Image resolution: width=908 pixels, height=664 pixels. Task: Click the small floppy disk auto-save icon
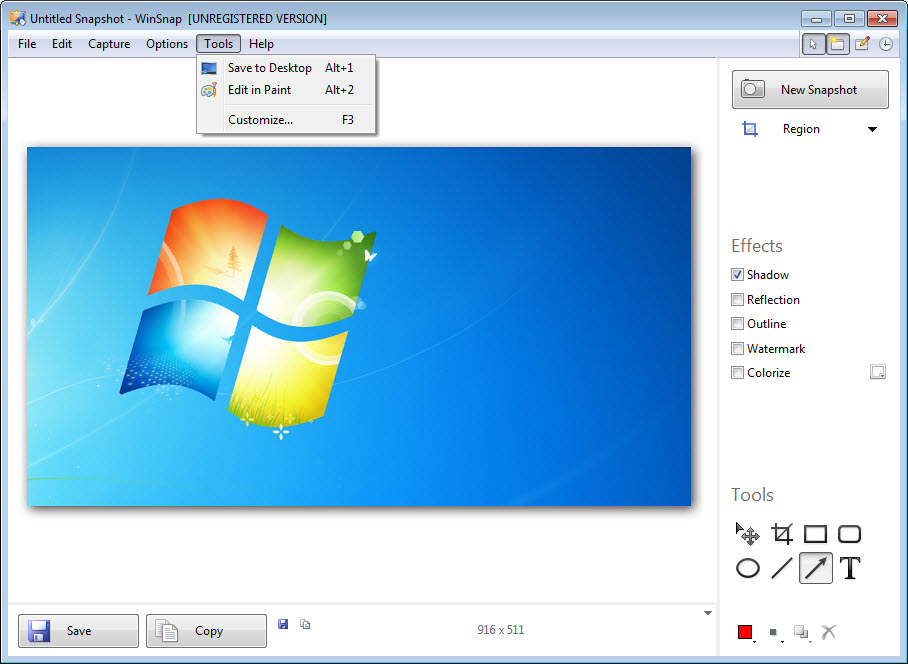tap(283, 624)
